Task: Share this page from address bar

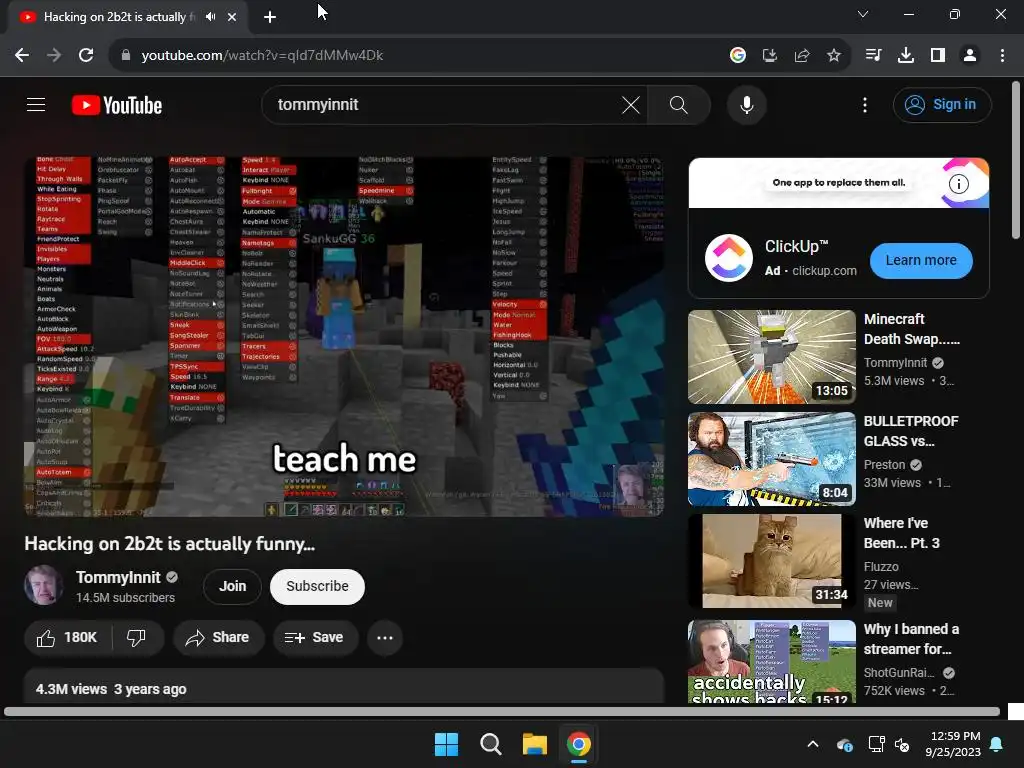Action: [x=801, y=56]
